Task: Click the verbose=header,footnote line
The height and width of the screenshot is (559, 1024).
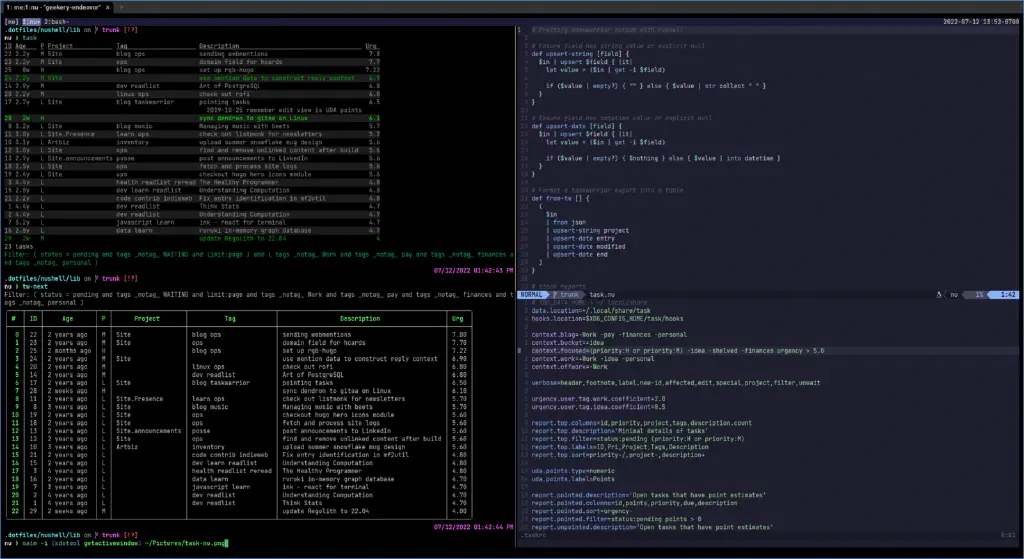Action: (x=675, y=383)
